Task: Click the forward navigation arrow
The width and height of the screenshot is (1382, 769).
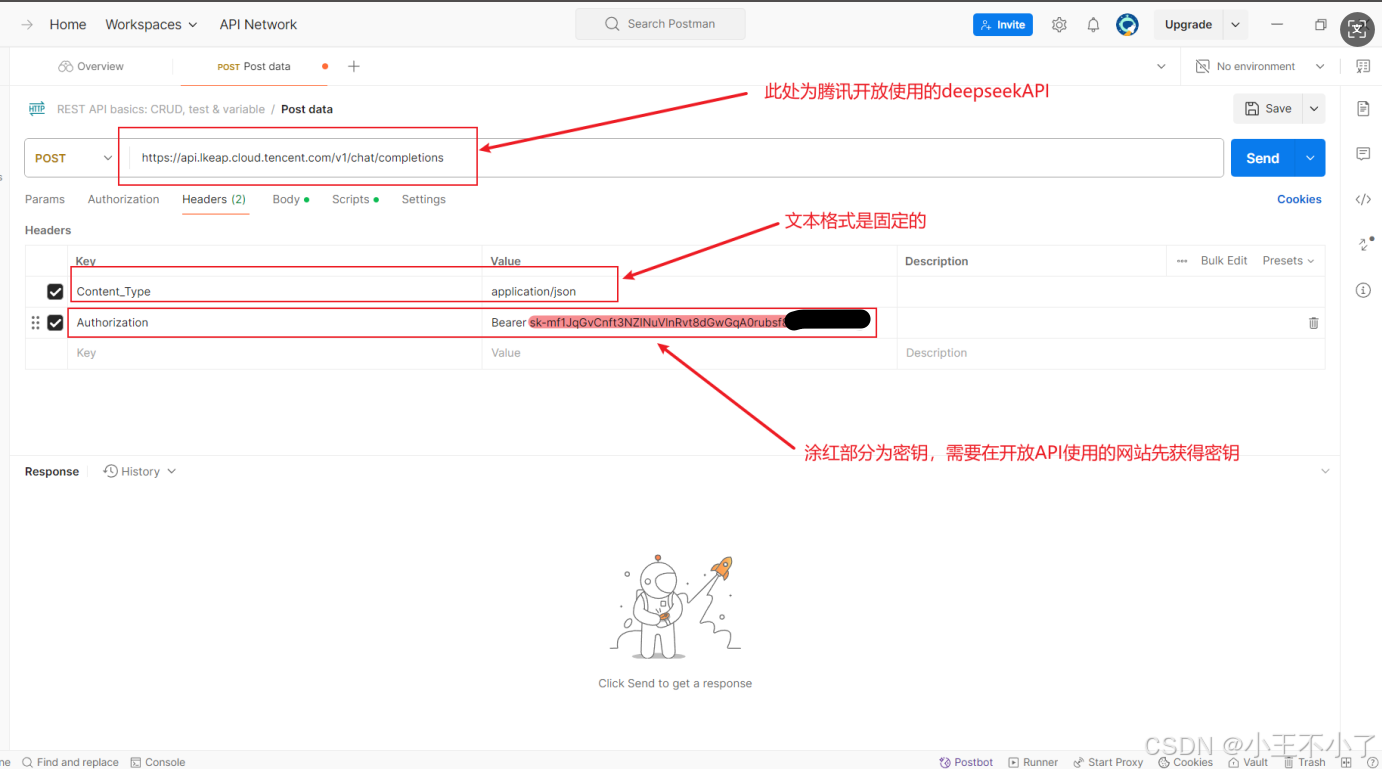Action: (x=27, y=25)
